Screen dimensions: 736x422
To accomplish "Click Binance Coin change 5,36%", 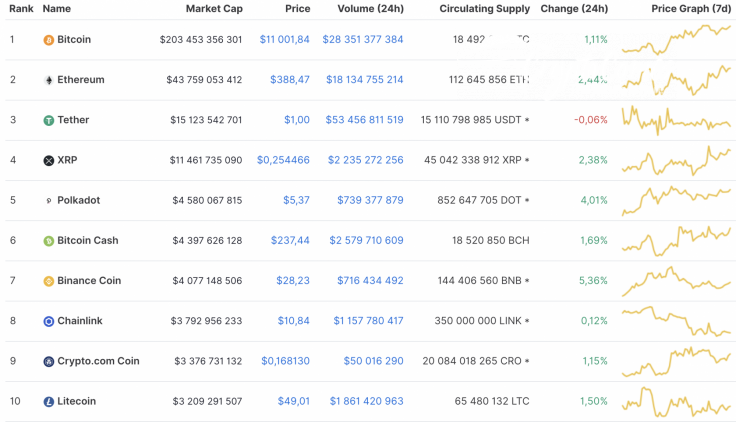I will point(593,280).
